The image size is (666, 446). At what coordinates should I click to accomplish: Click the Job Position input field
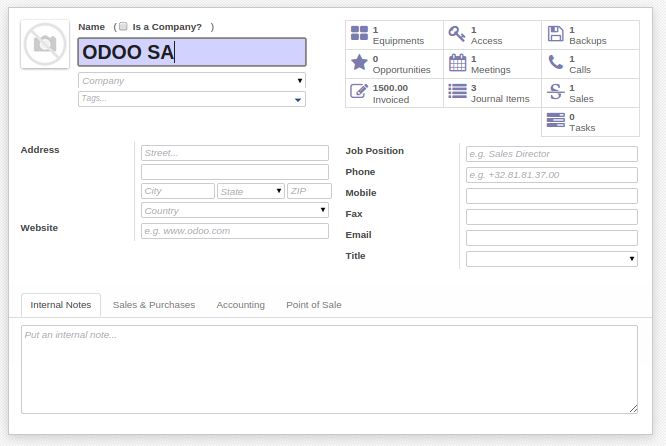(551, 154)
